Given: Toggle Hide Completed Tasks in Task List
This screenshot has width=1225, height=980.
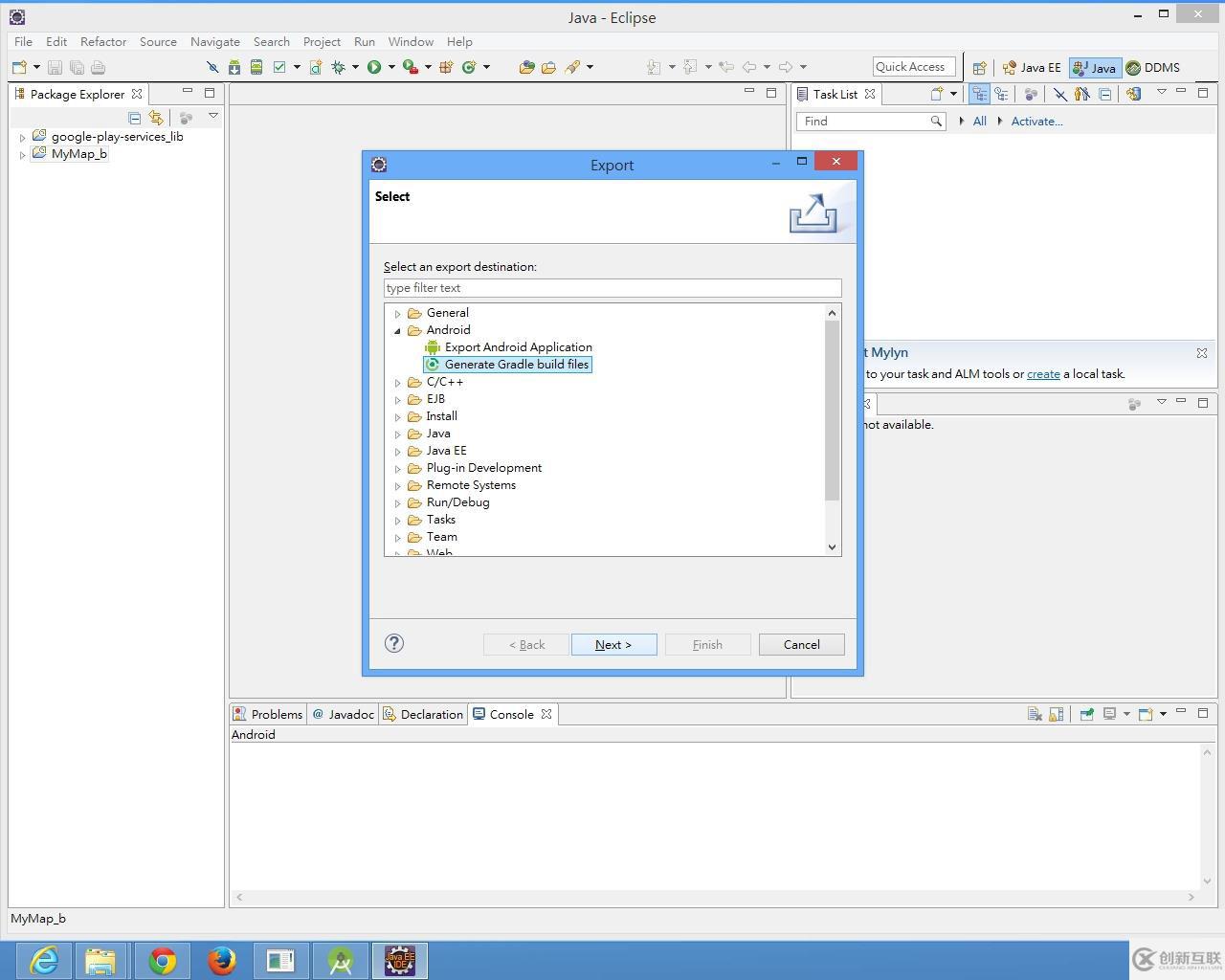Looking at the screenshot, I should (1059, 94).
